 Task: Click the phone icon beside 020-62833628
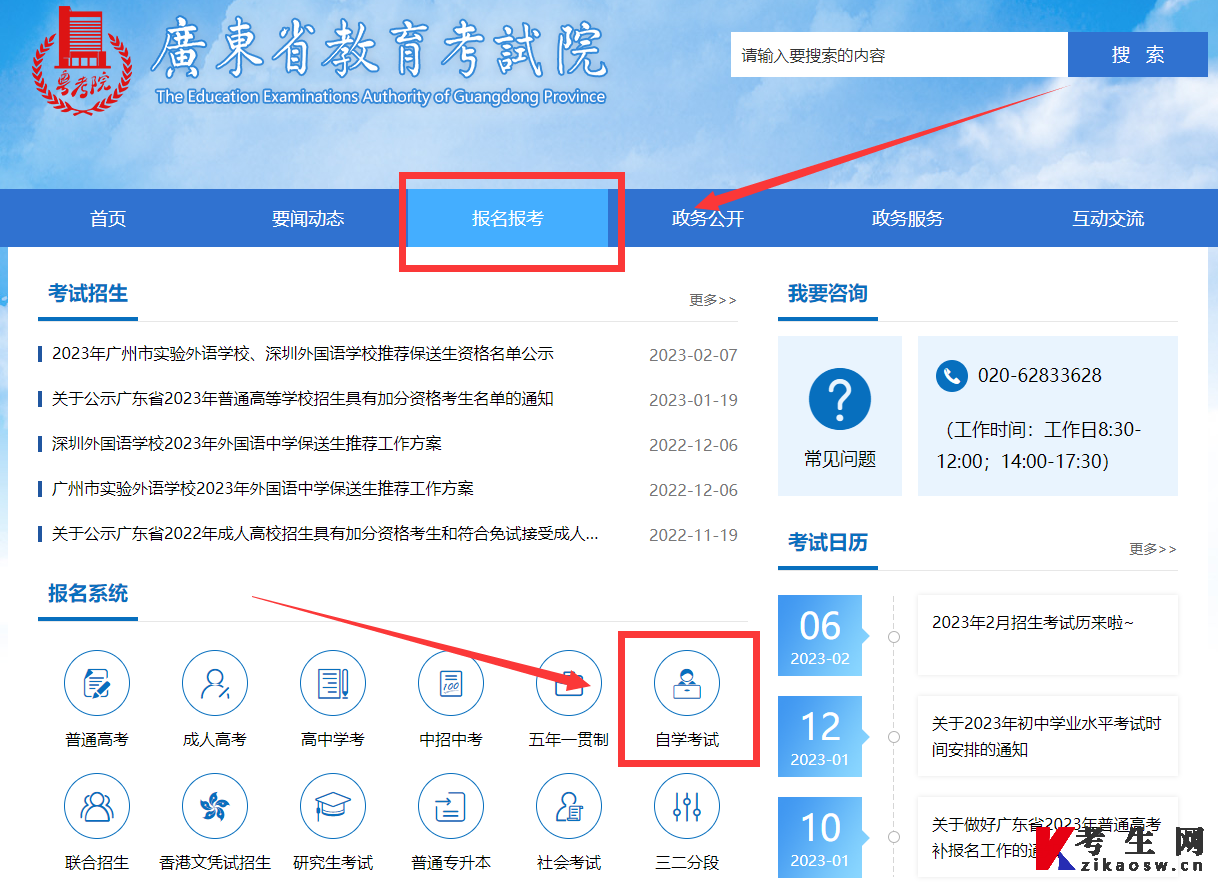[x=952, y=376]
